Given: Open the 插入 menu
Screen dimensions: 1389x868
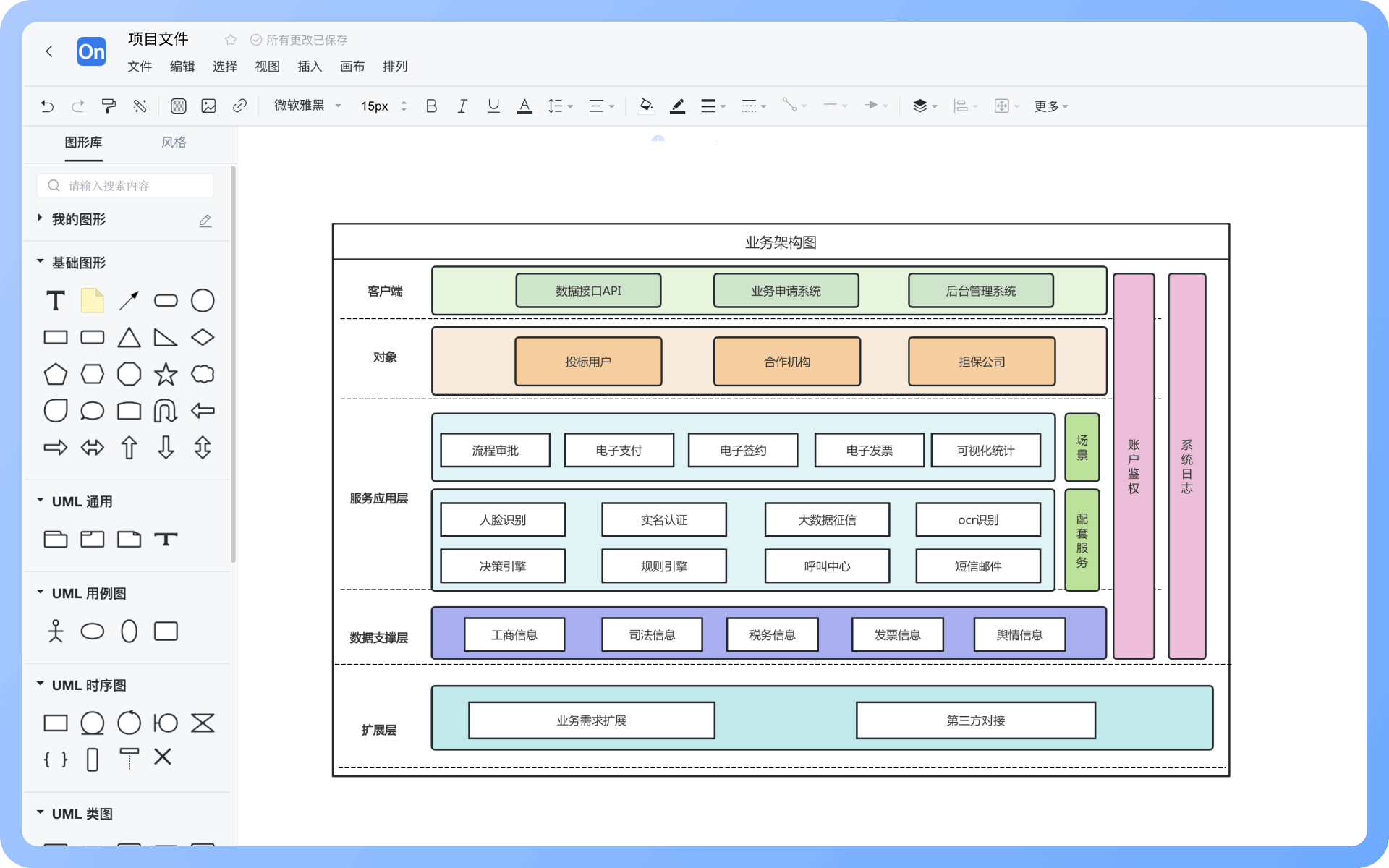Looking at the screenshot, I should point(309,67).
